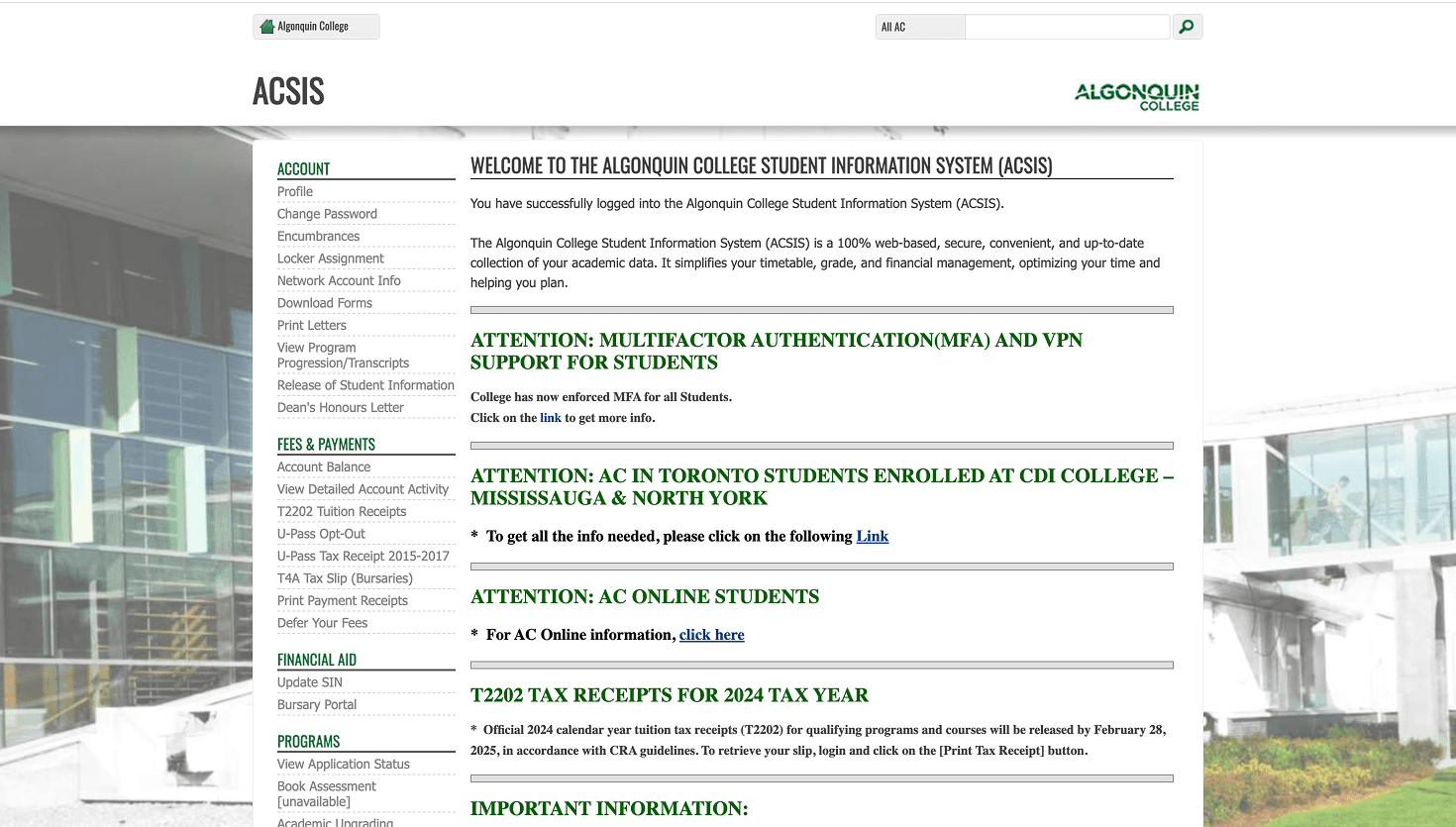Click the T2202 Tax Receipts 2024 heading
The image size is (1456, 827).
point(670,695)
